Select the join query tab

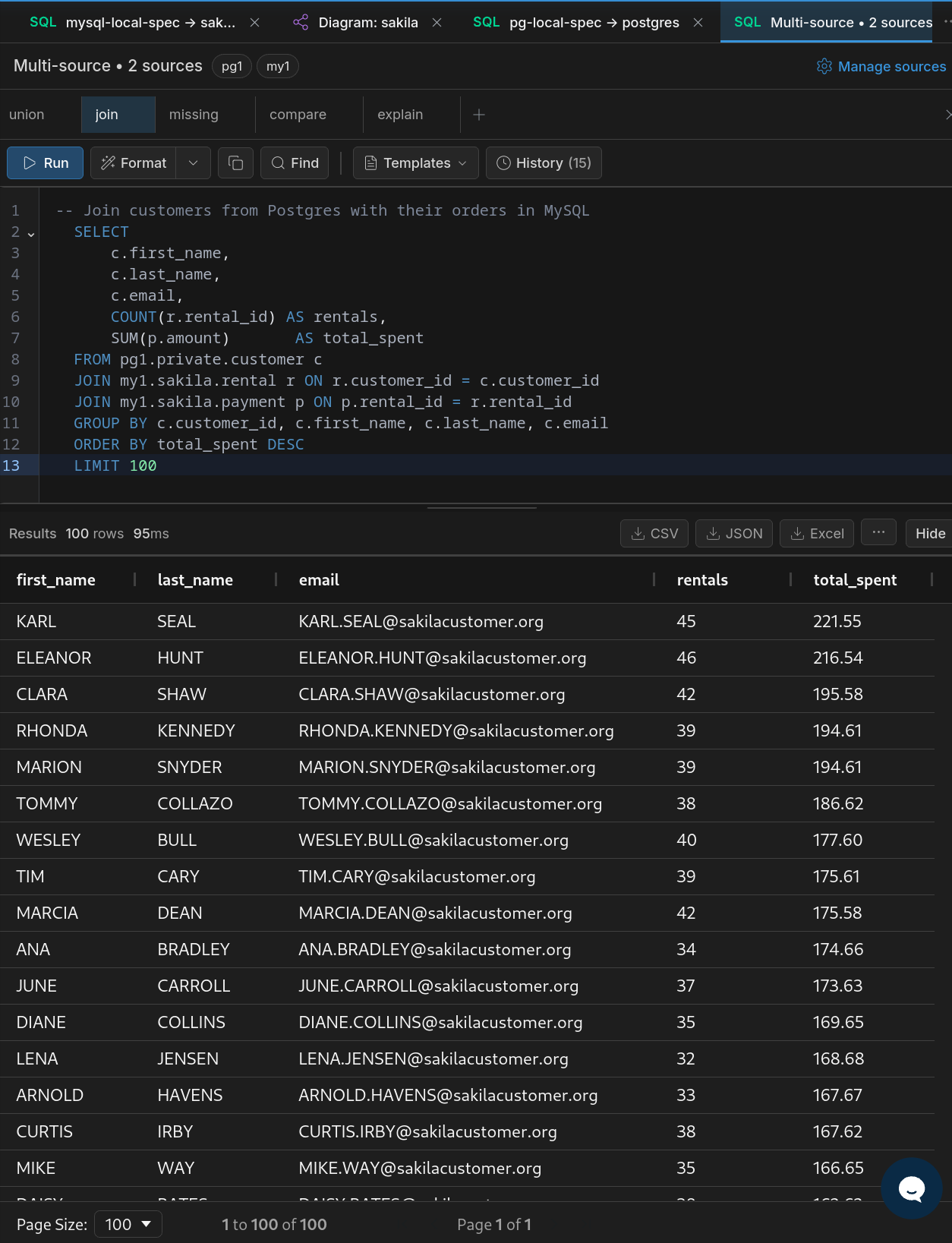point(118,115)
